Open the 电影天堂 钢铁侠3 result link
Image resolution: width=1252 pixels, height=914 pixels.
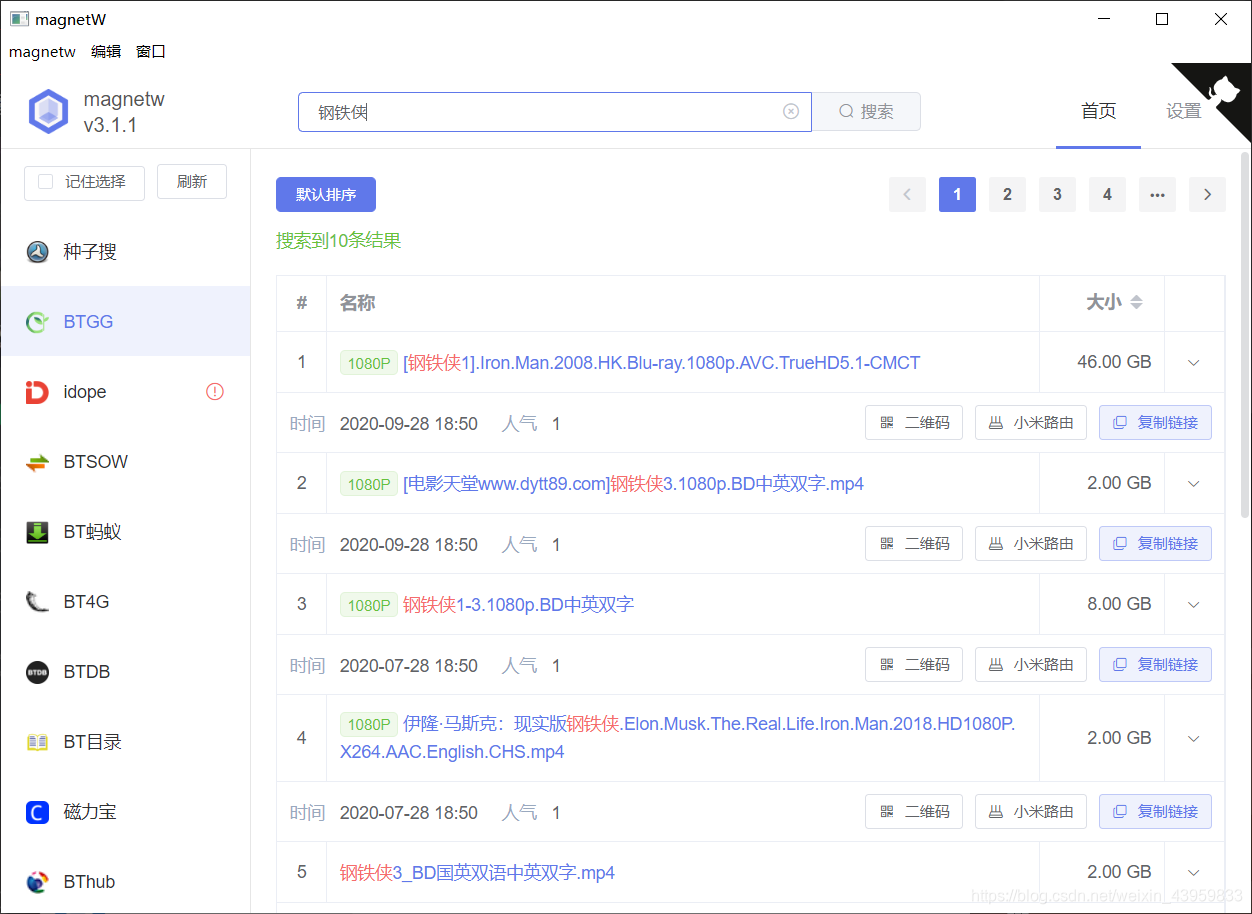[633, 484]
